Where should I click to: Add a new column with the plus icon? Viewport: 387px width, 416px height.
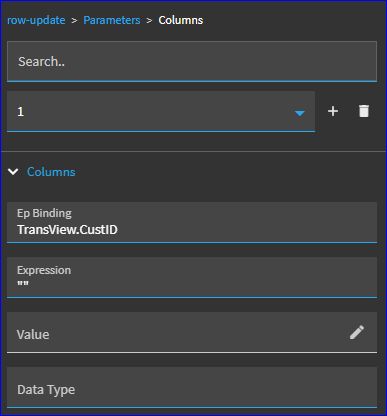click(x=333, y=111)
